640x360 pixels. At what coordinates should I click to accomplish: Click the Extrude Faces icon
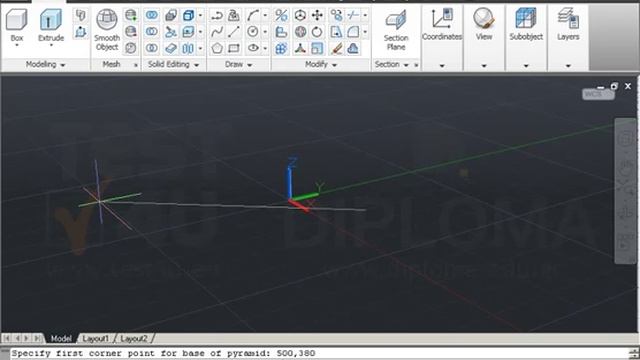coord(188,32)
